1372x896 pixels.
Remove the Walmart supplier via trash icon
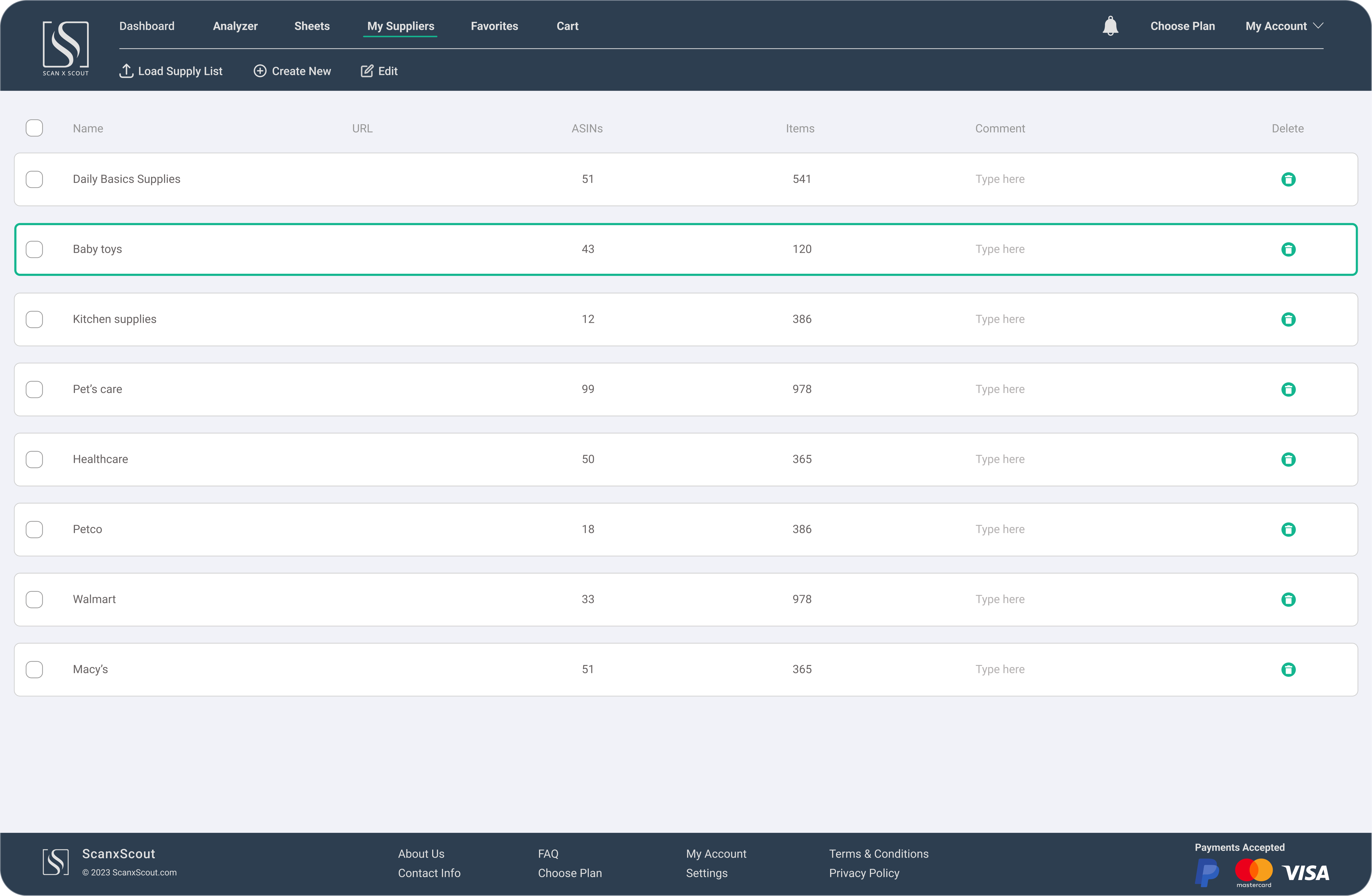click(1289, 599)
